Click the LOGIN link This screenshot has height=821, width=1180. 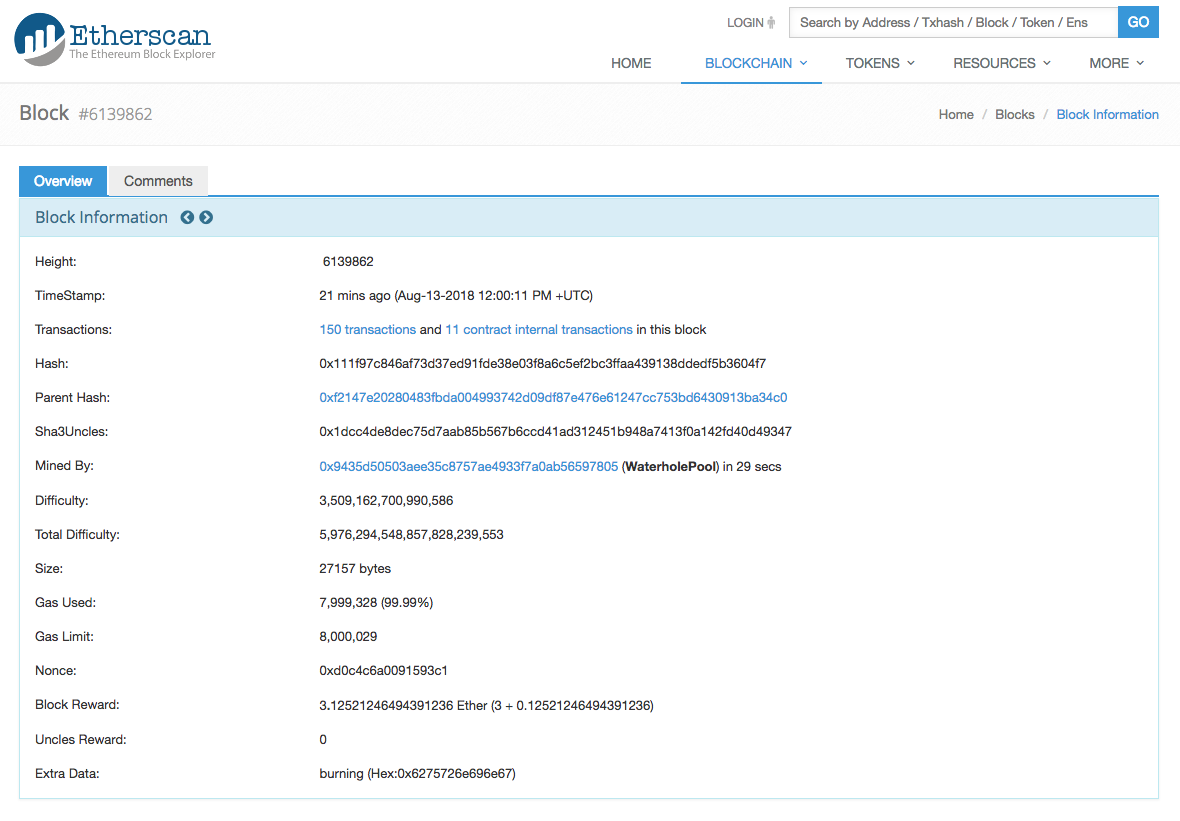coord(745,23)
